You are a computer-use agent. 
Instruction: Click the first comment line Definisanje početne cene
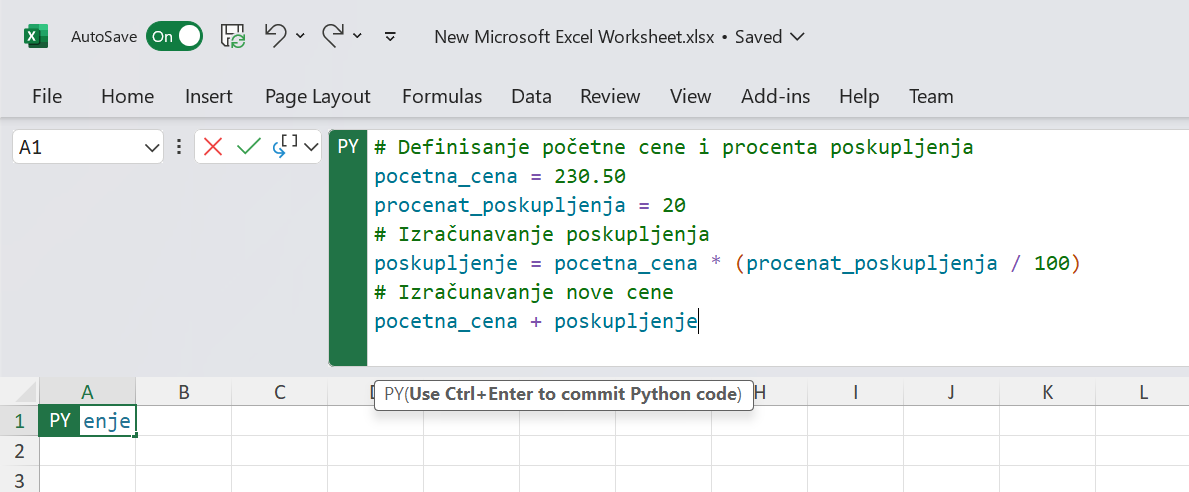(x=673, y=148)
